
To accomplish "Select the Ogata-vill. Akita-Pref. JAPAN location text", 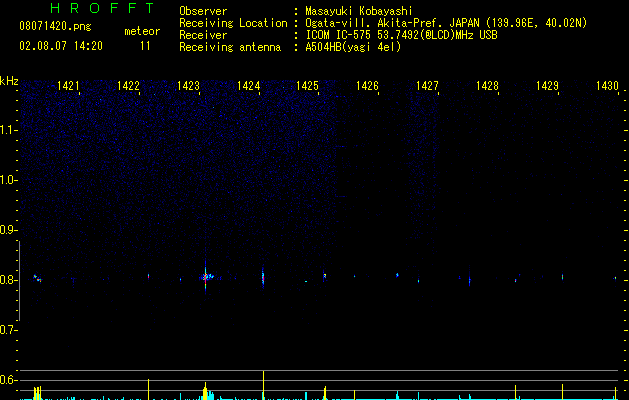I will [x=446, y=23].
